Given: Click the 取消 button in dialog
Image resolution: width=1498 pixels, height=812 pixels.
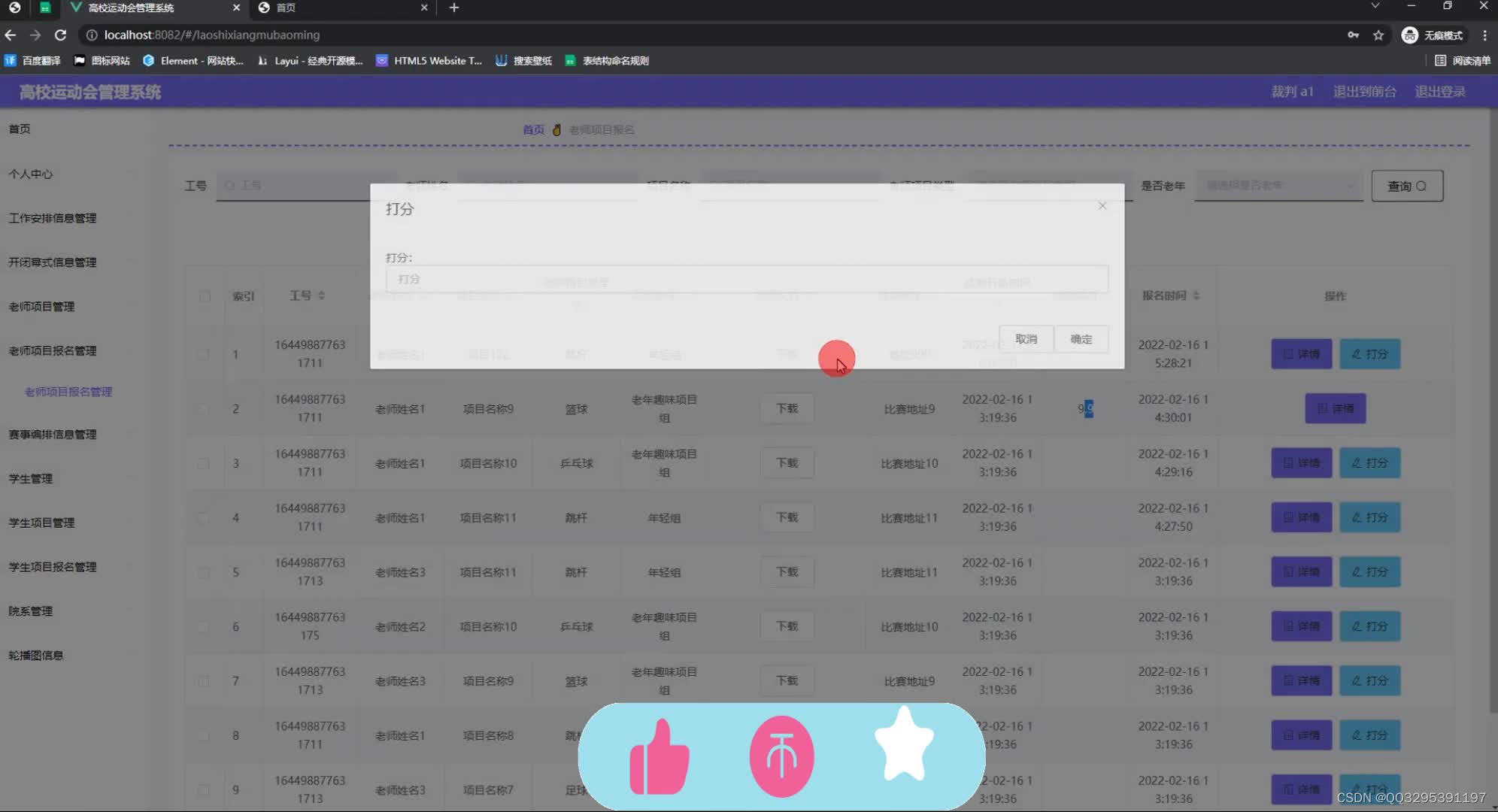Looking at the screenshot, I should 1026,339.
